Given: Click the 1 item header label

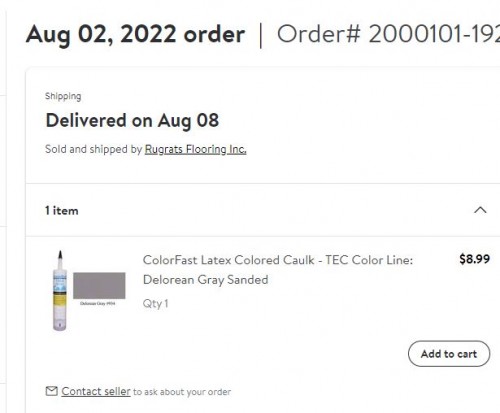Looking at the screenshot, I should 62,211.
